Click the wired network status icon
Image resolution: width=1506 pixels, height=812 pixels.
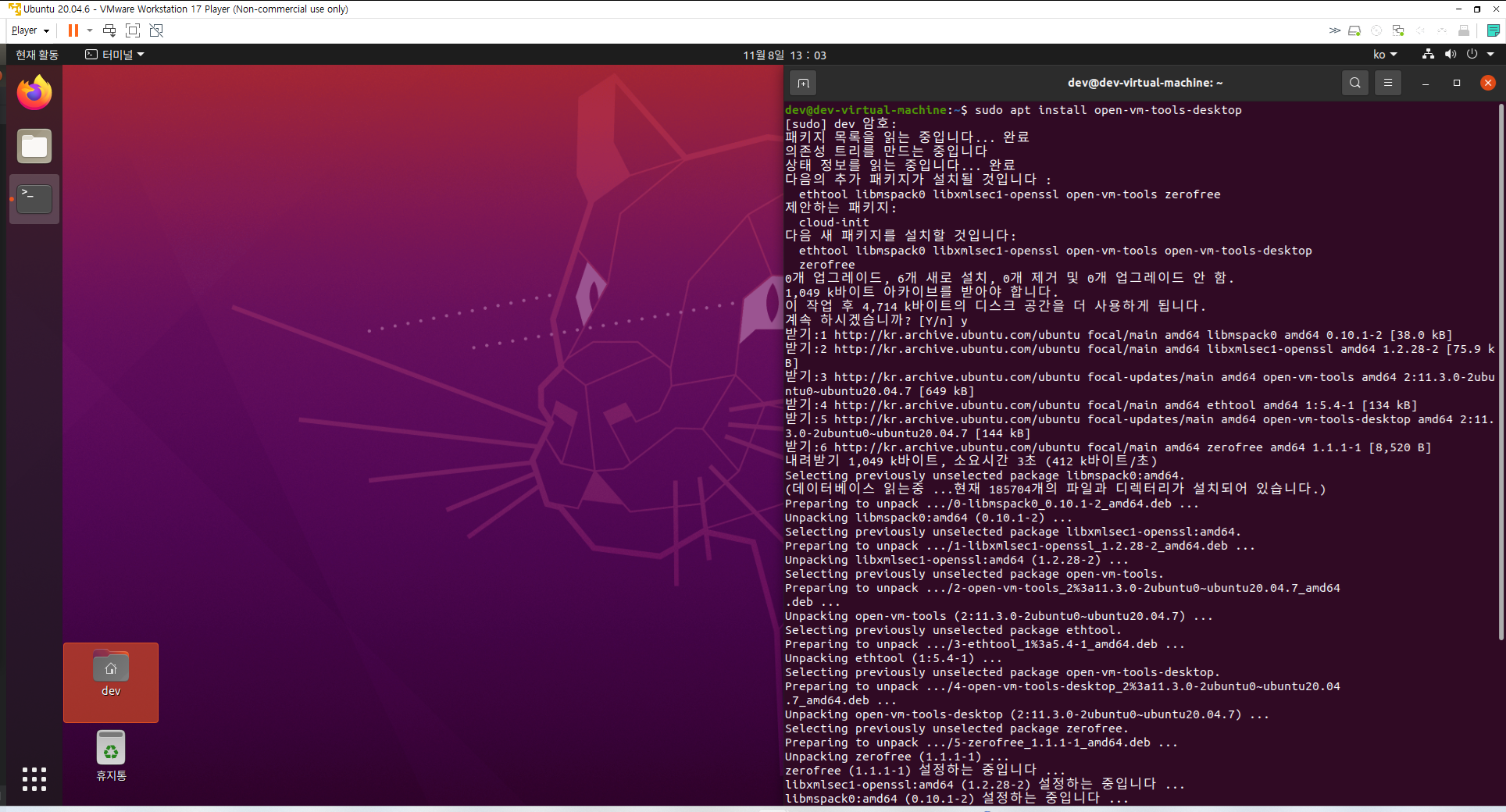1428,55
